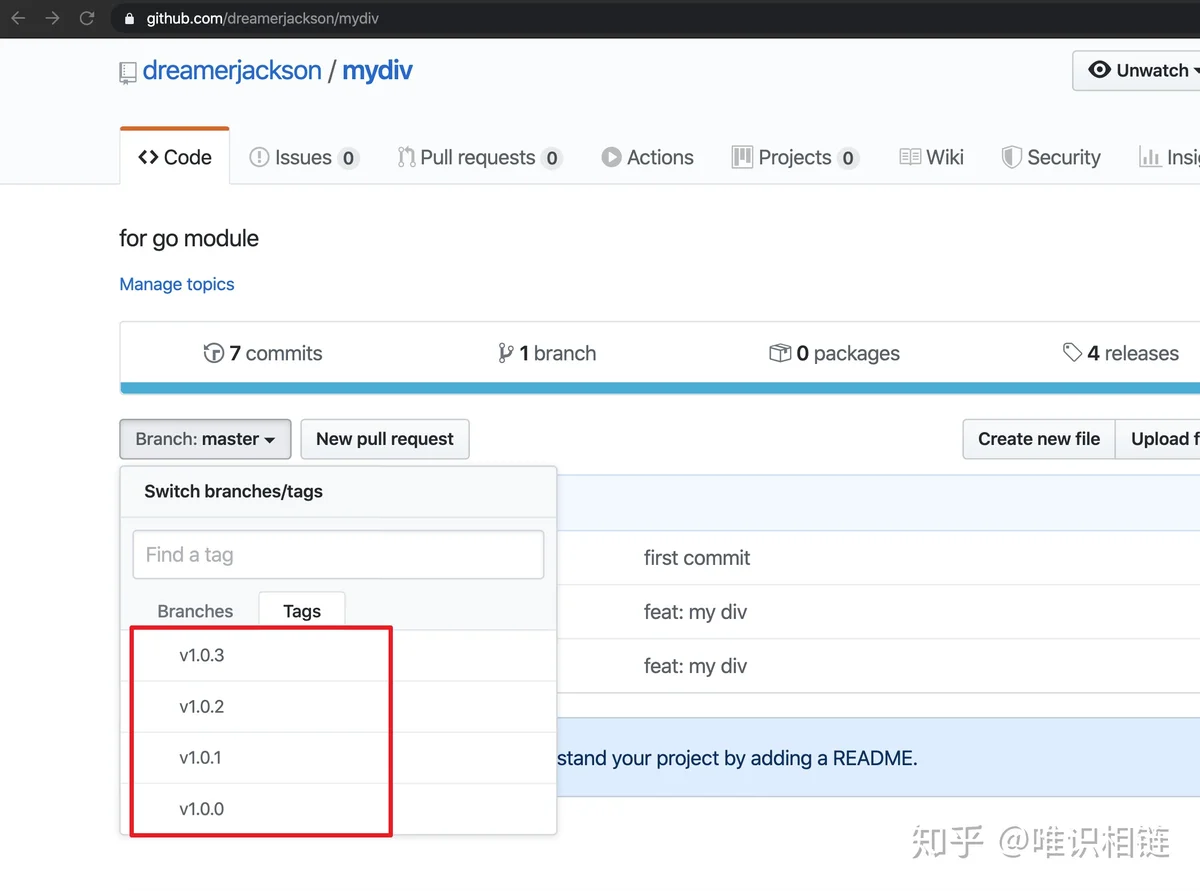Viewport: 1200px width, 891px height.
Task: Click the Actions play icon
Action: tap(611, 157)
